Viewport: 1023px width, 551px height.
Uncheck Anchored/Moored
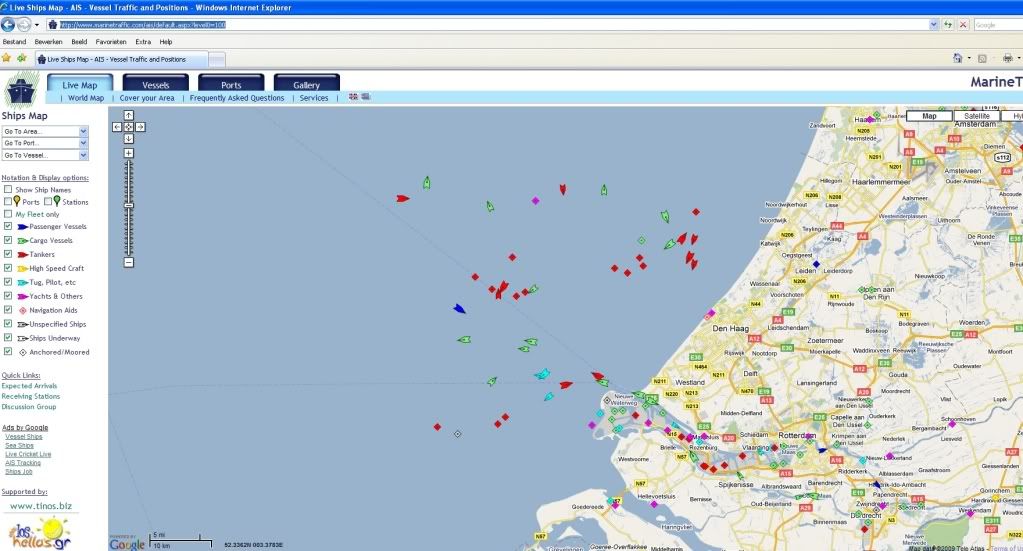(x=8, y=351)
